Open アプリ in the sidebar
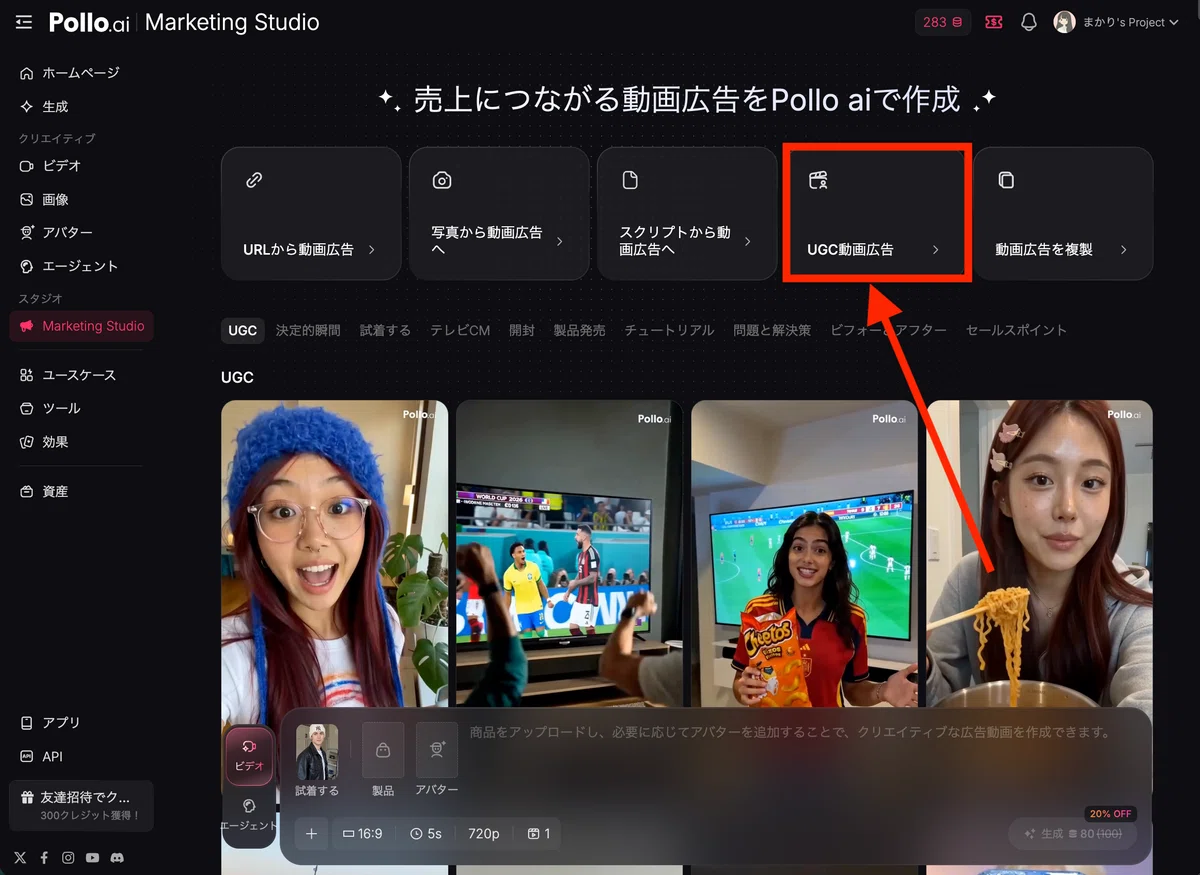 pos(81,723)
